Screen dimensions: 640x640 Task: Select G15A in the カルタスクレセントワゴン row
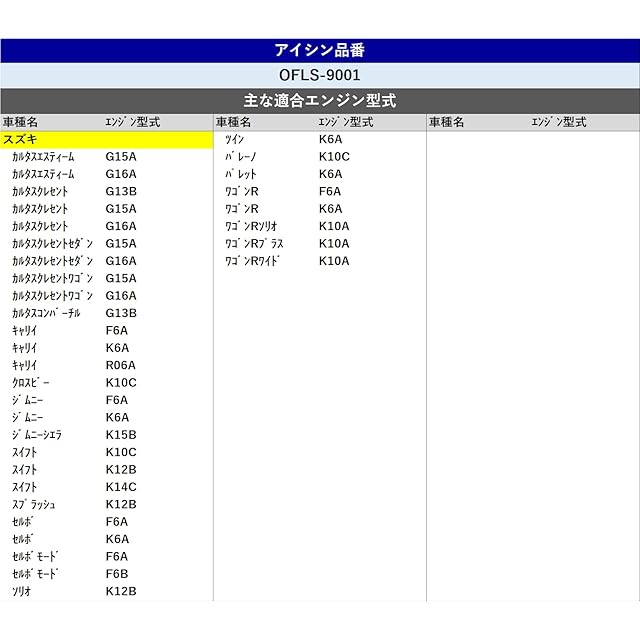coord(121,278)
